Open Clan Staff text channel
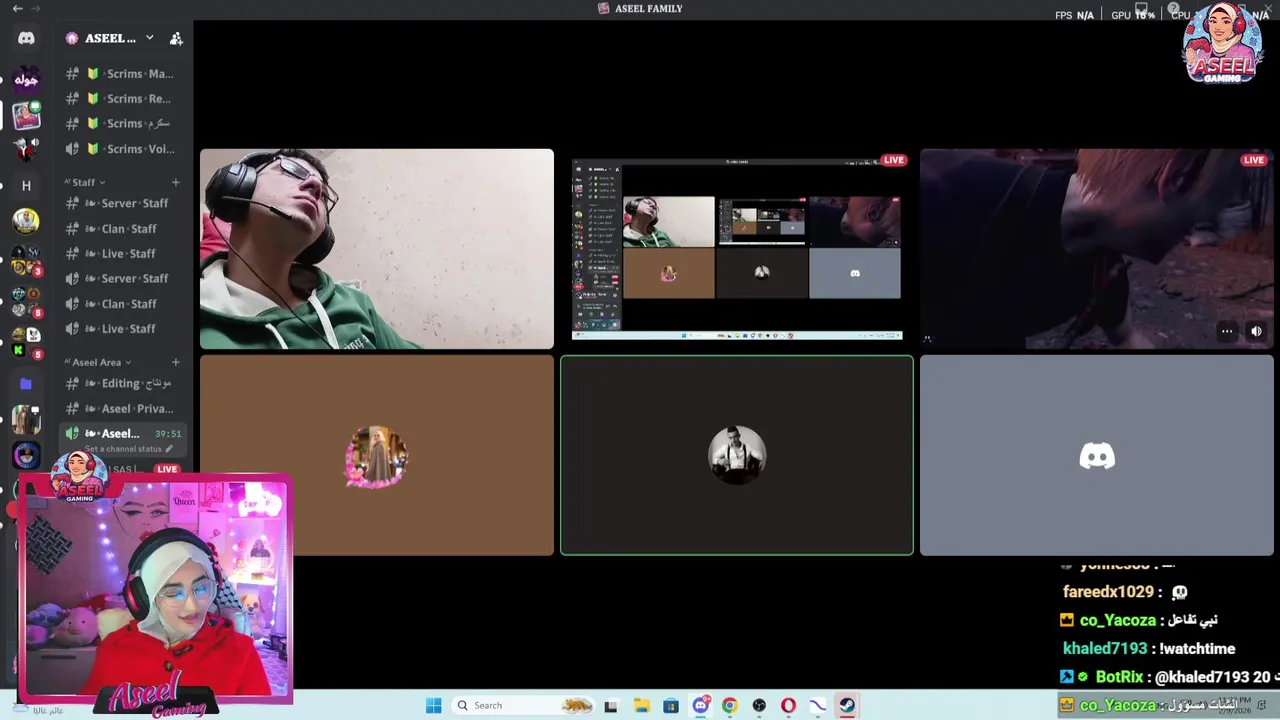1280x720 pixels. tap(124, 228)
